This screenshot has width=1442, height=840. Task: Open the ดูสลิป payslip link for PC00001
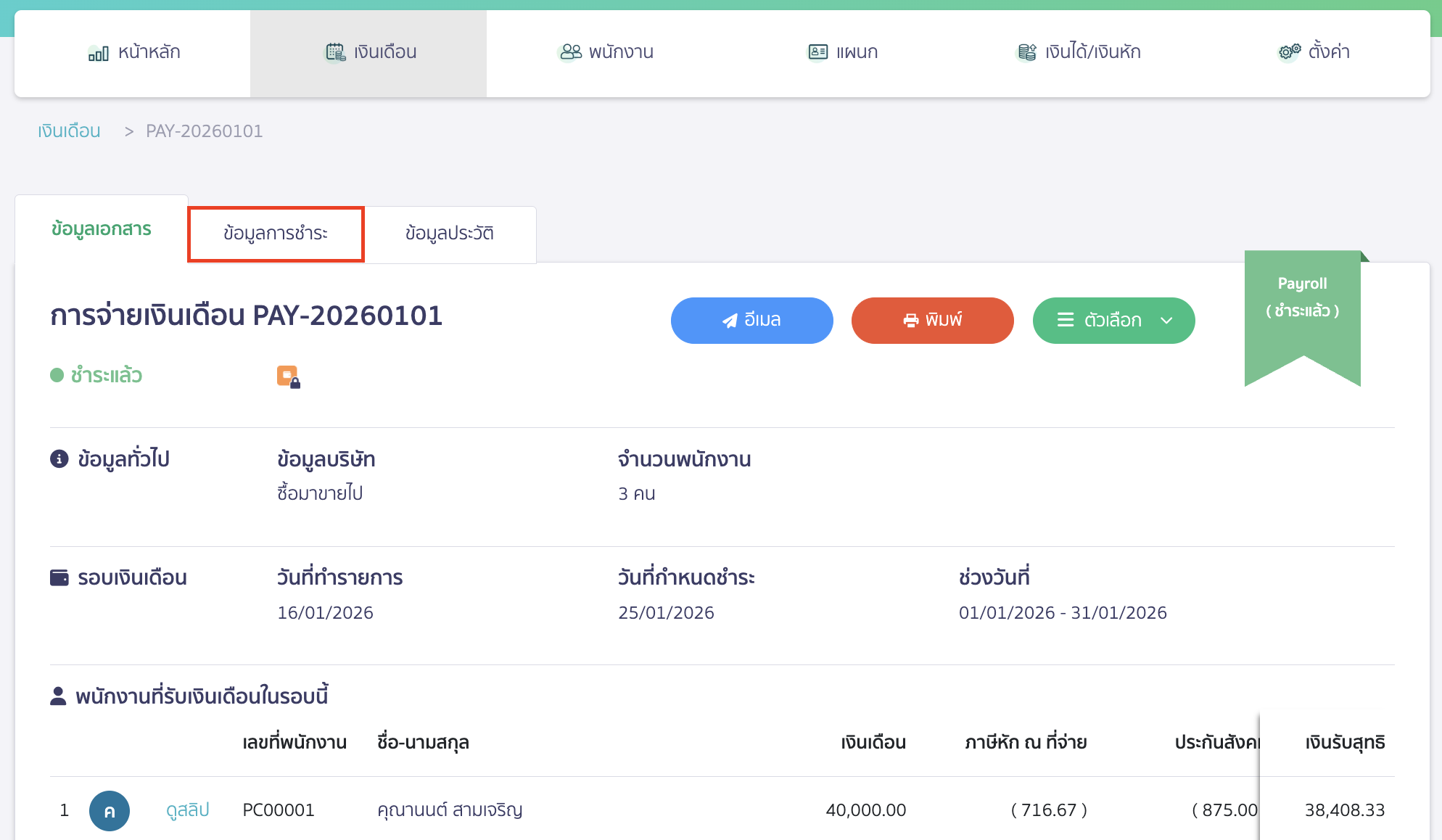point(186,810)
